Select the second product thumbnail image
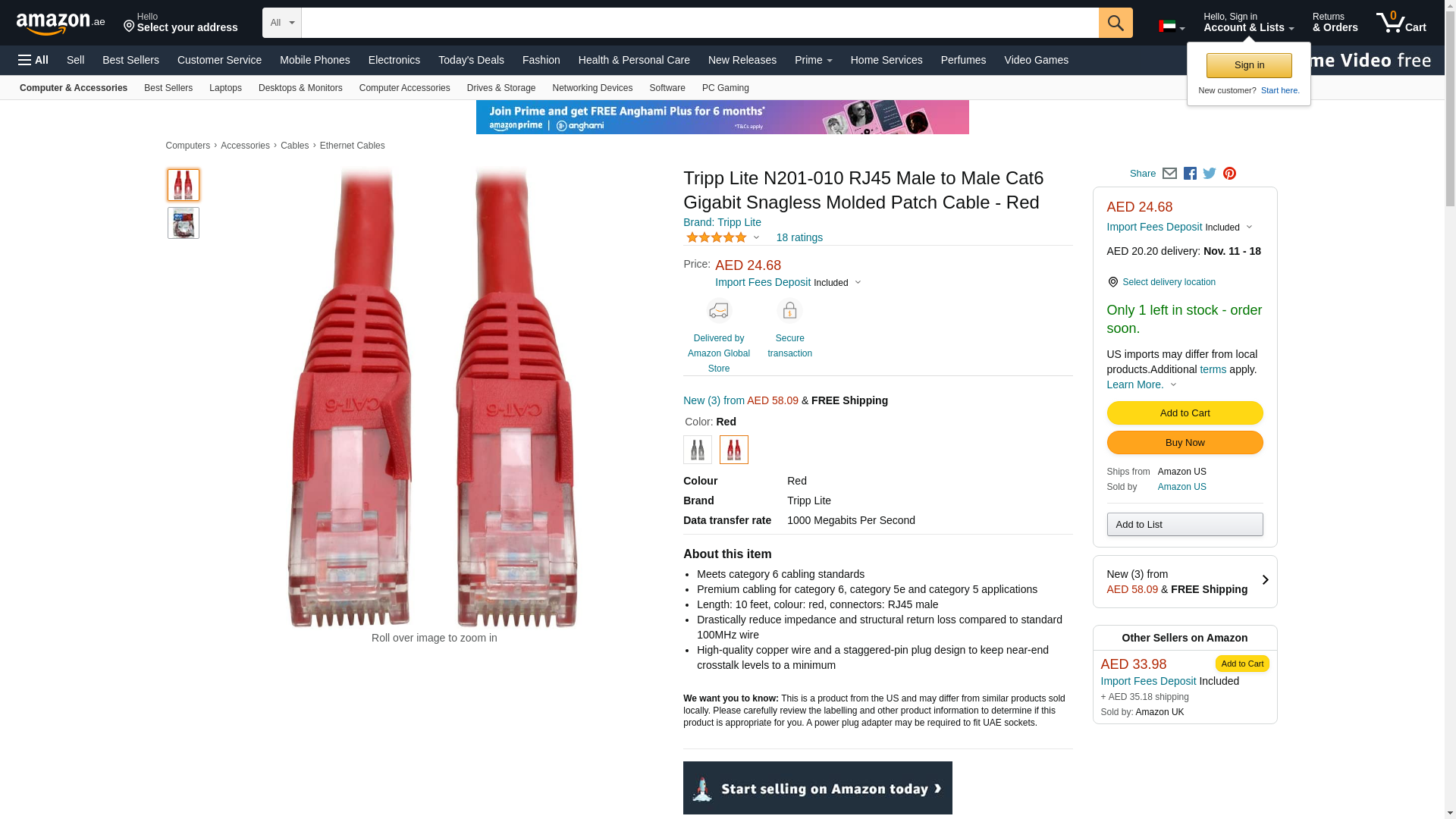The height and width of the screenshot is (819, 1456). pyautogui.click(x=183, y=223)
